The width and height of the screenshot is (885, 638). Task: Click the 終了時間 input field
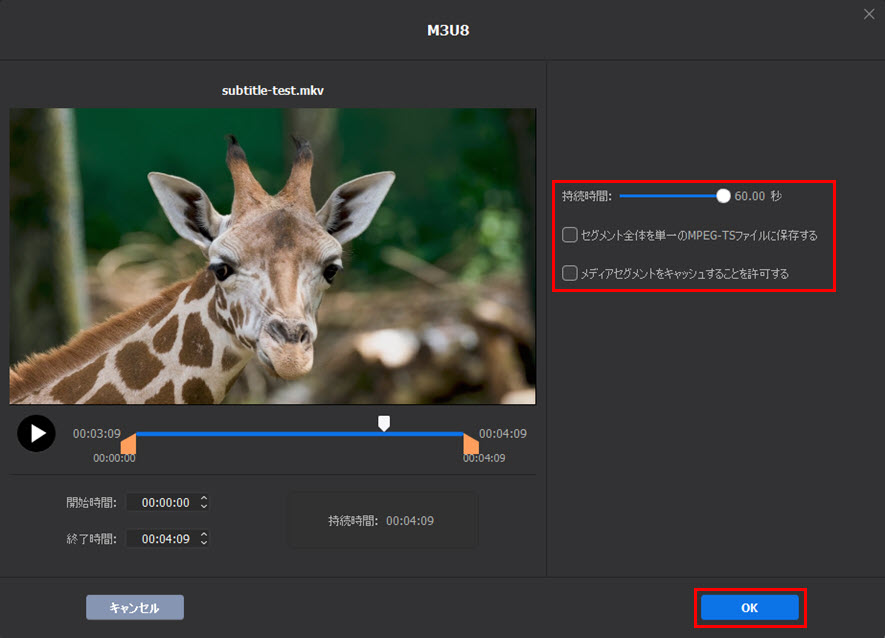(x=167, y=539)
